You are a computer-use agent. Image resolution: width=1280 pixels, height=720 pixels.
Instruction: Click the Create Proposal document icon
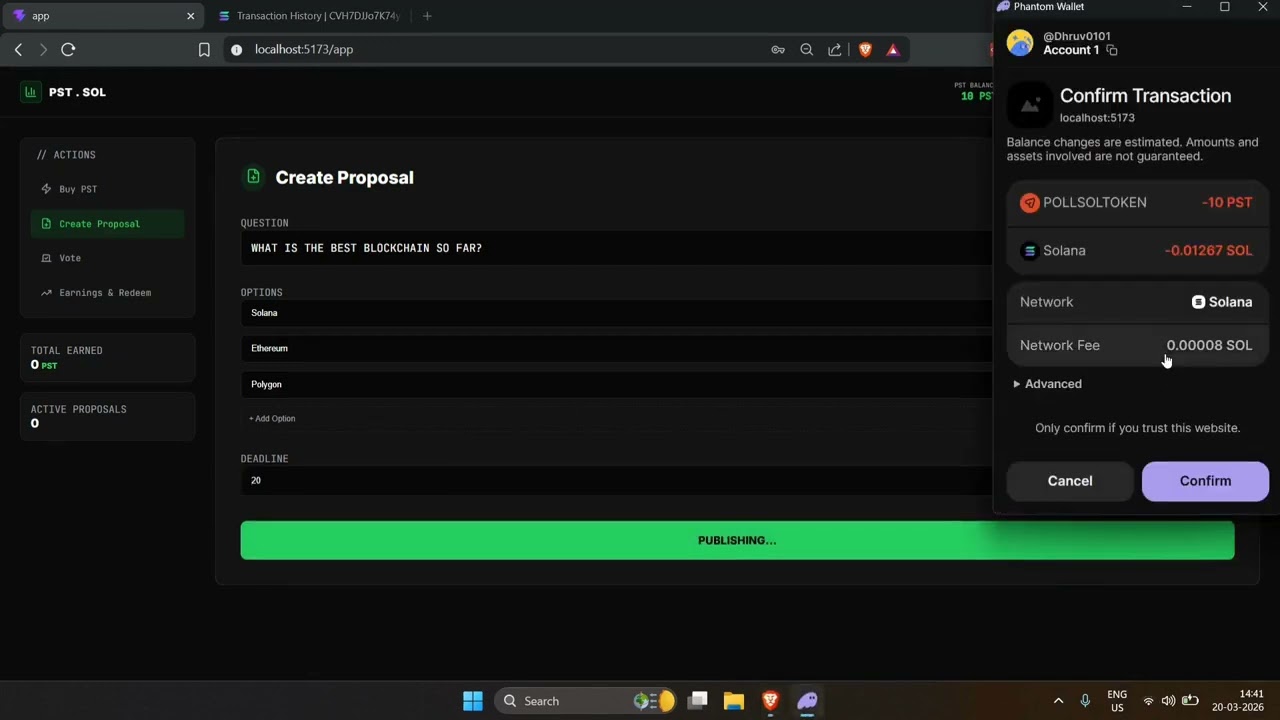pos(253,177)
